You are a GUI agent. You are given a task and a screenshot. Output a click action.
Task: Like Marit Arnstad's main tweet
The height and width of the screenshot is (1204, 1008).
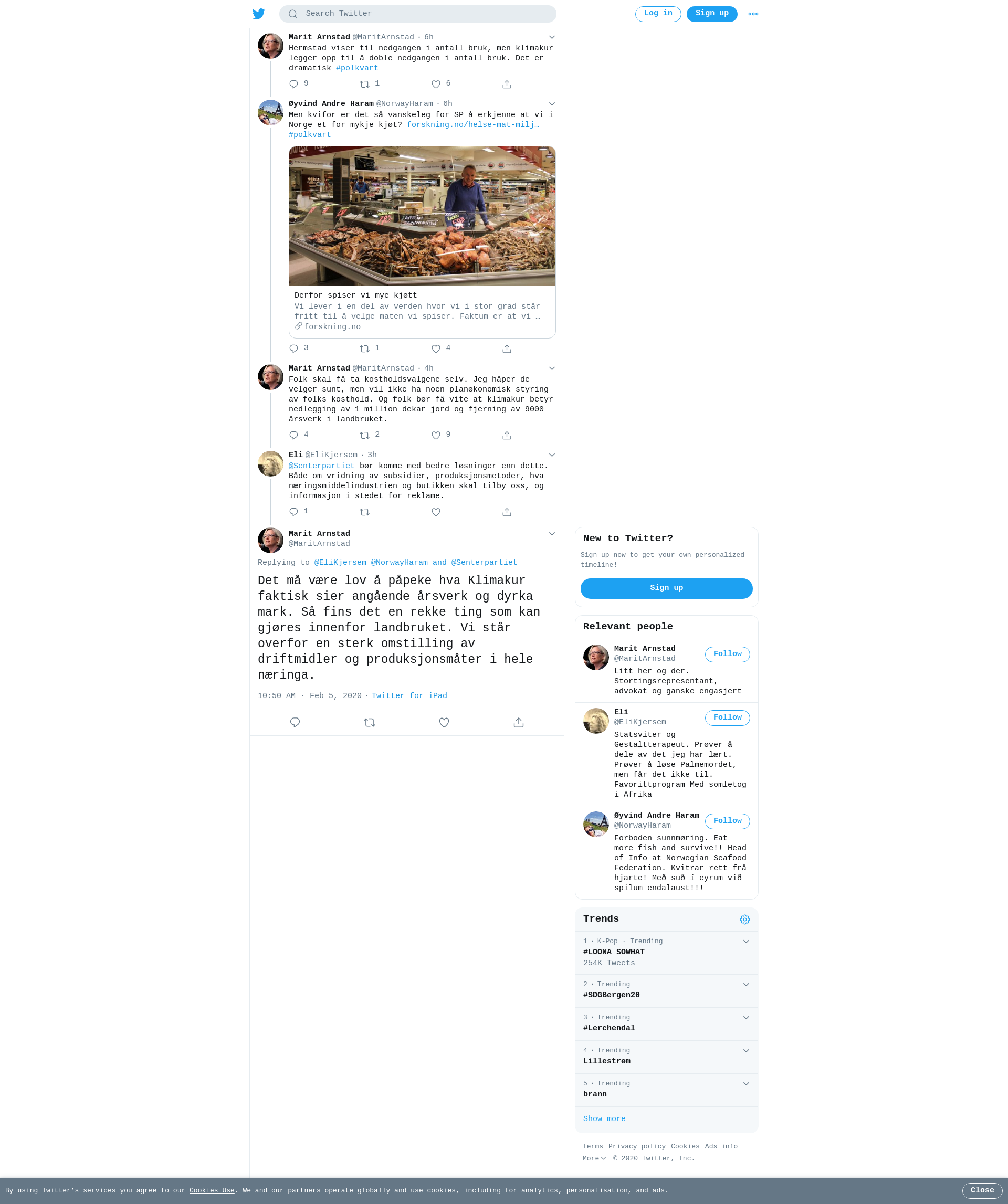444,722
